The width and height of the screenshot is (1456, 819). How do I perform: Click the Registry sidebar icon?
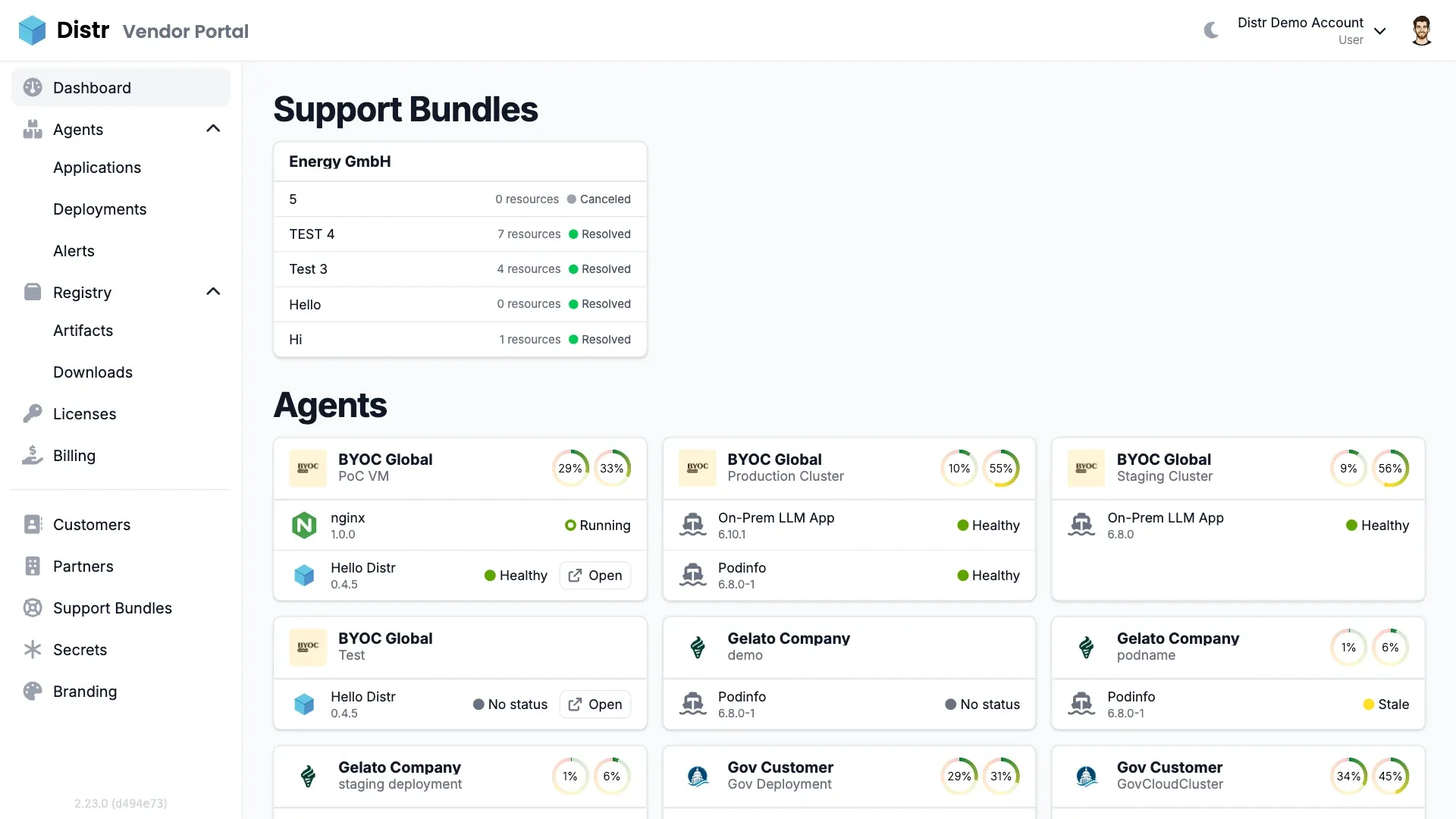[33, 292]
